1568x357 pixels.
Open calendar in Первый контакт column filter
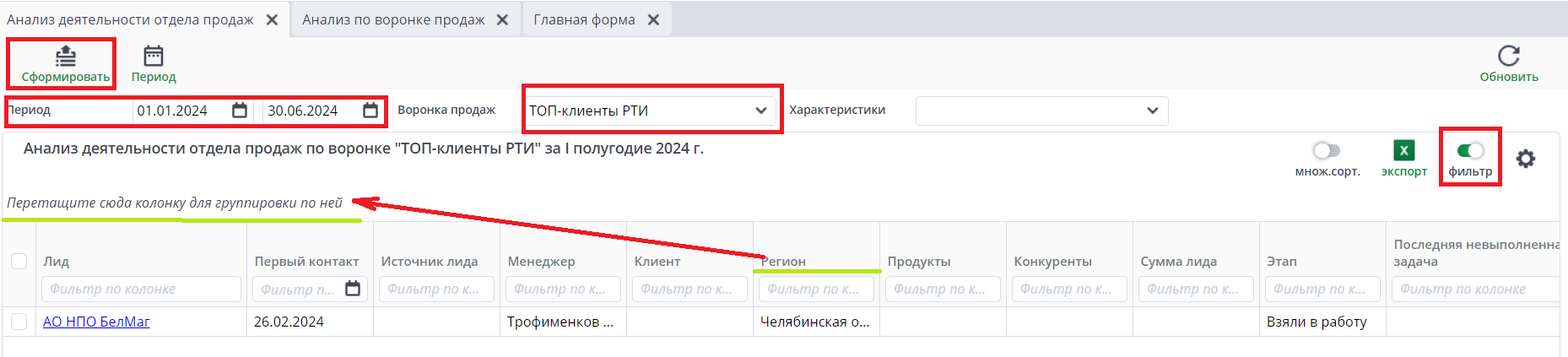pos(353,289)
